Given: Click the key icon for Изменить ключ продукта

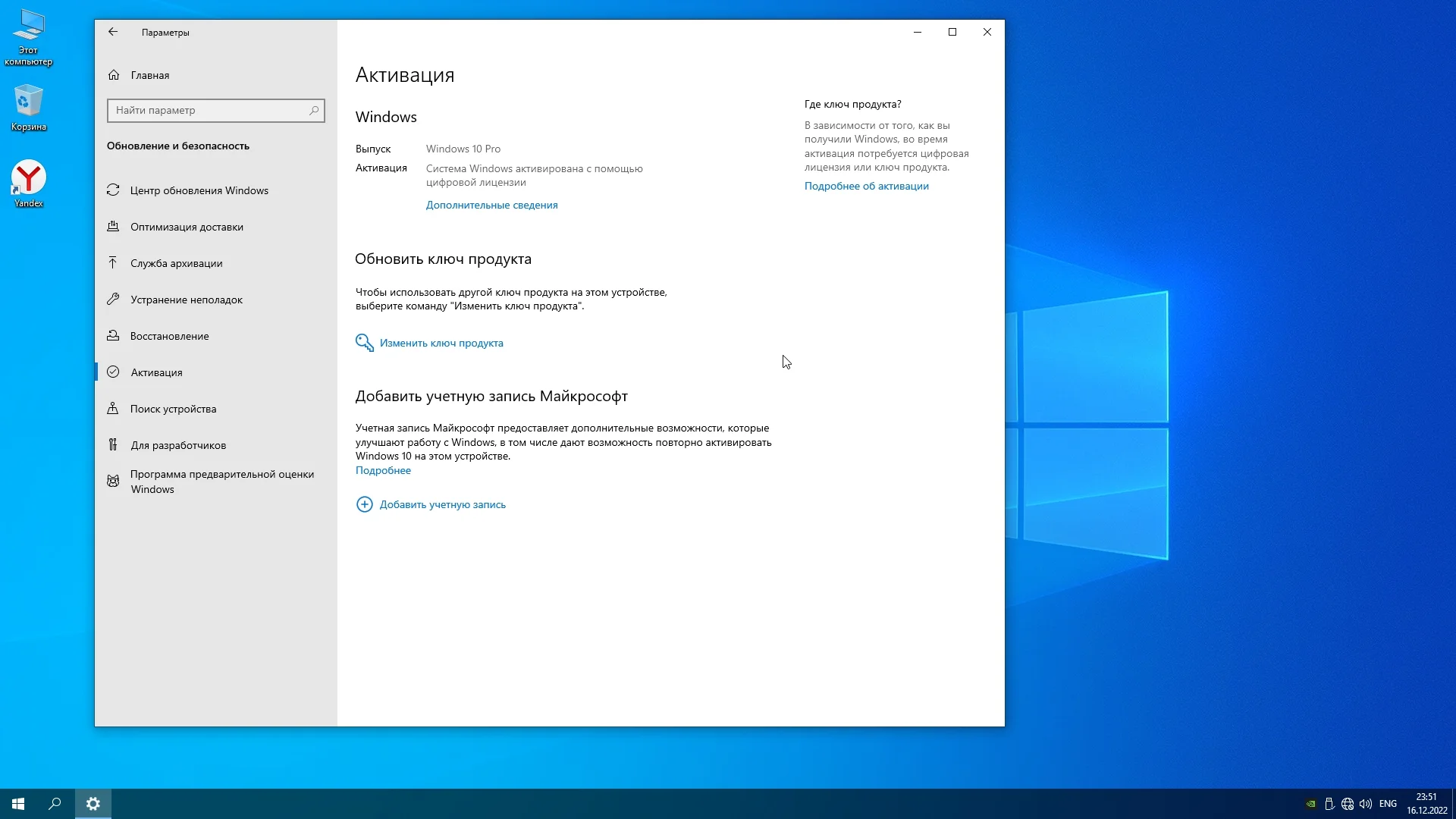Looking at the screenshot, I should (364, 343).
